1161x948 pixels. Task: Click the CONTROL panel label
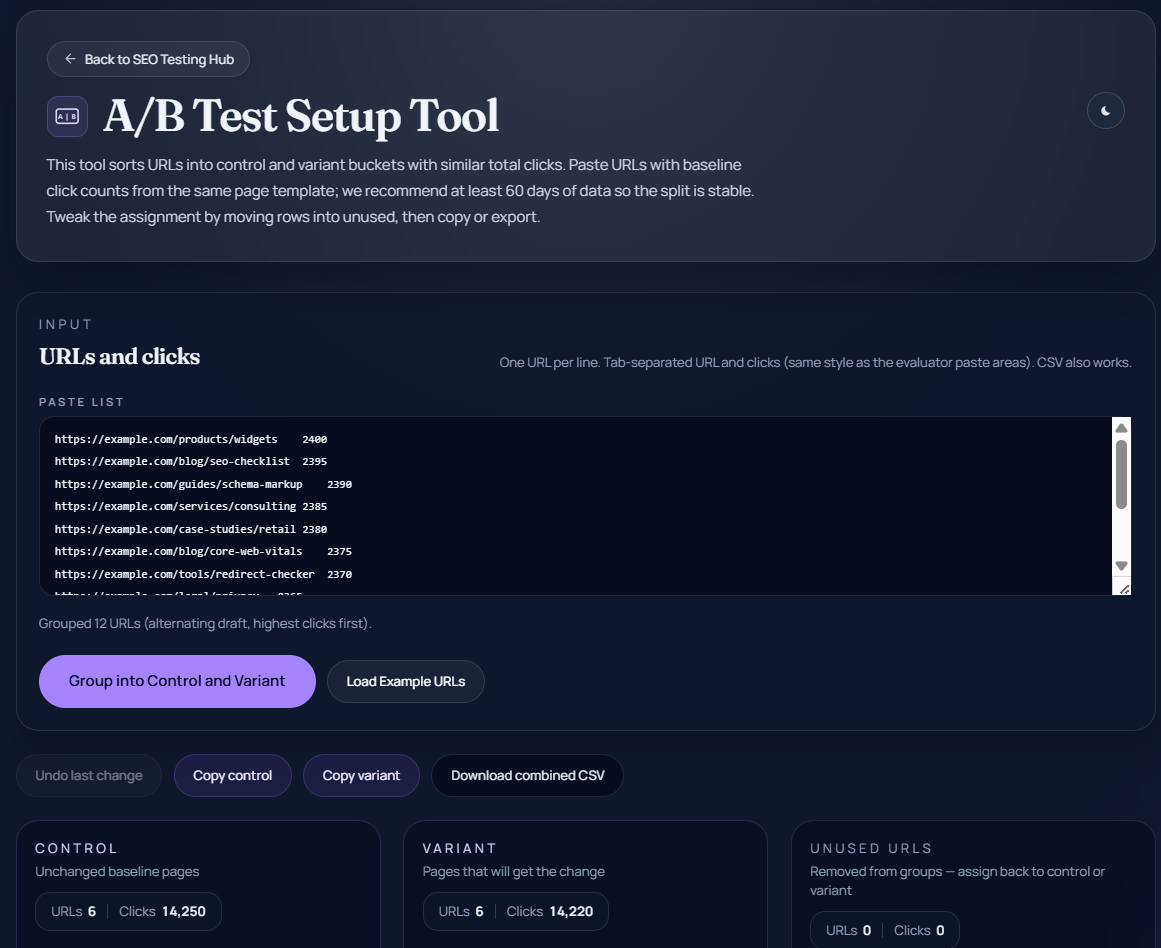(x=76, y=848)
